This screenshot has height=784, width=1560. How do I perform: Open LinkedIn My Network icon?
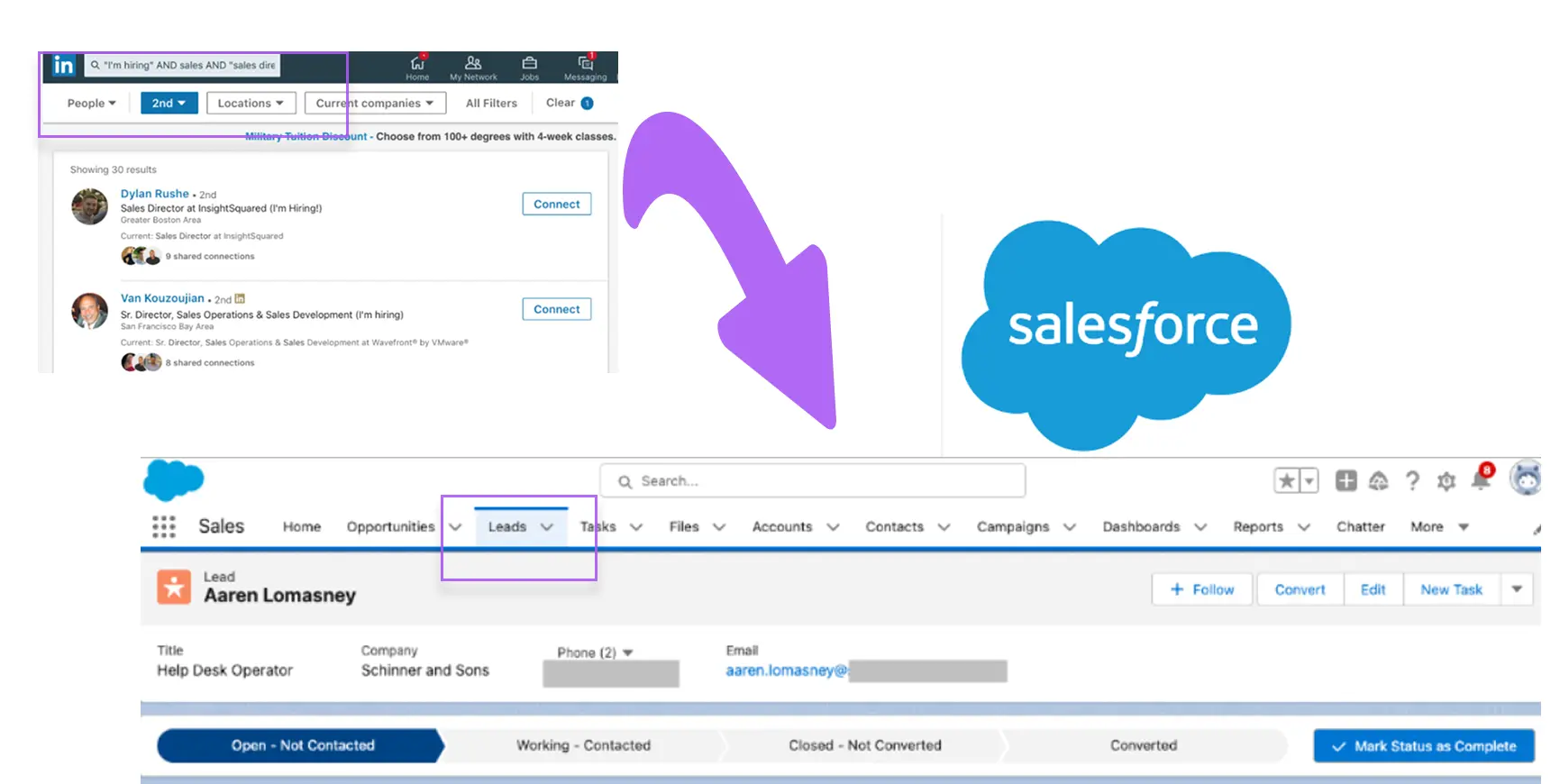[473, 68]
